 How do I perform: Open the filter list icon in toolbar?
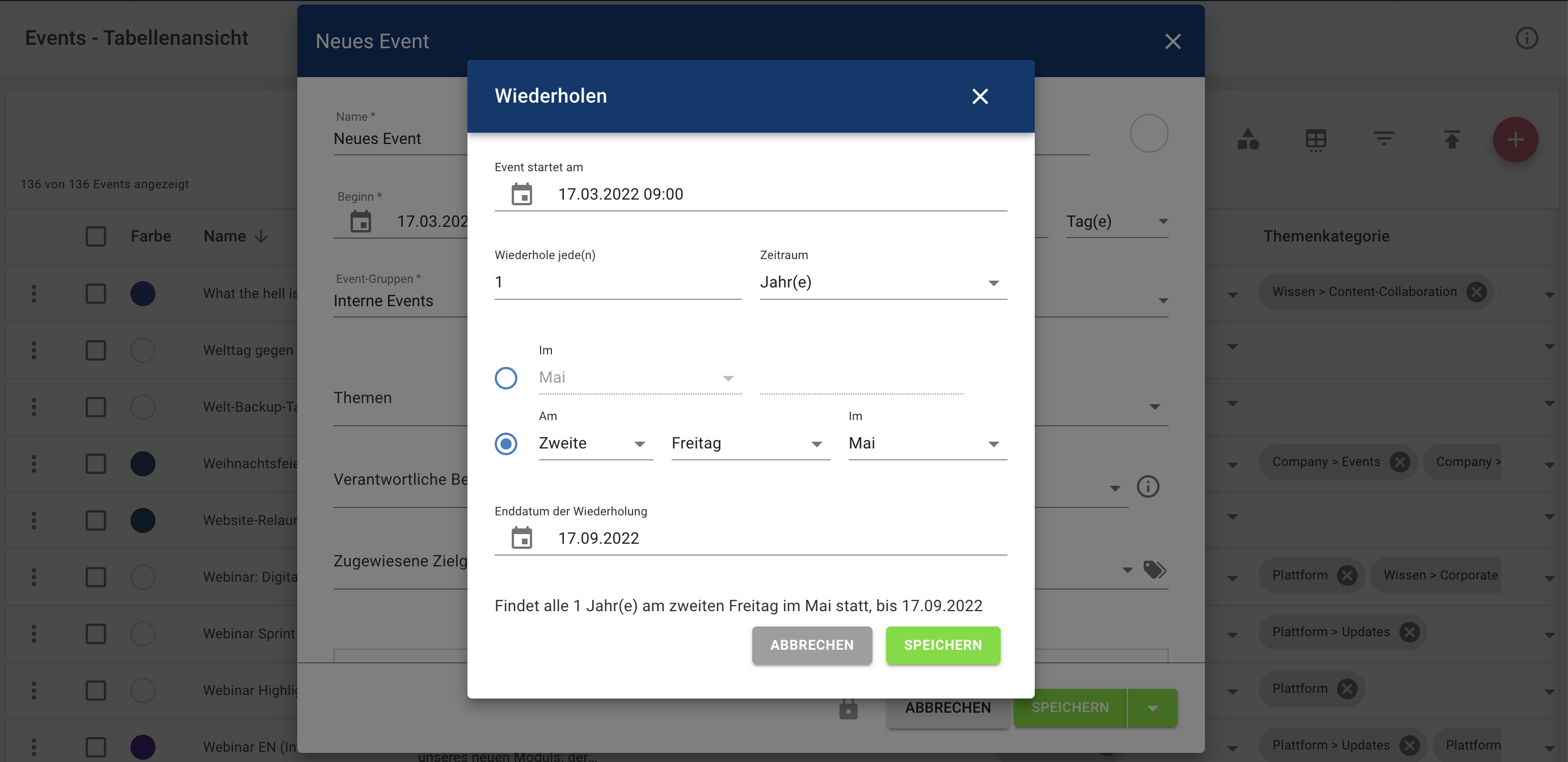(1383, 139)
